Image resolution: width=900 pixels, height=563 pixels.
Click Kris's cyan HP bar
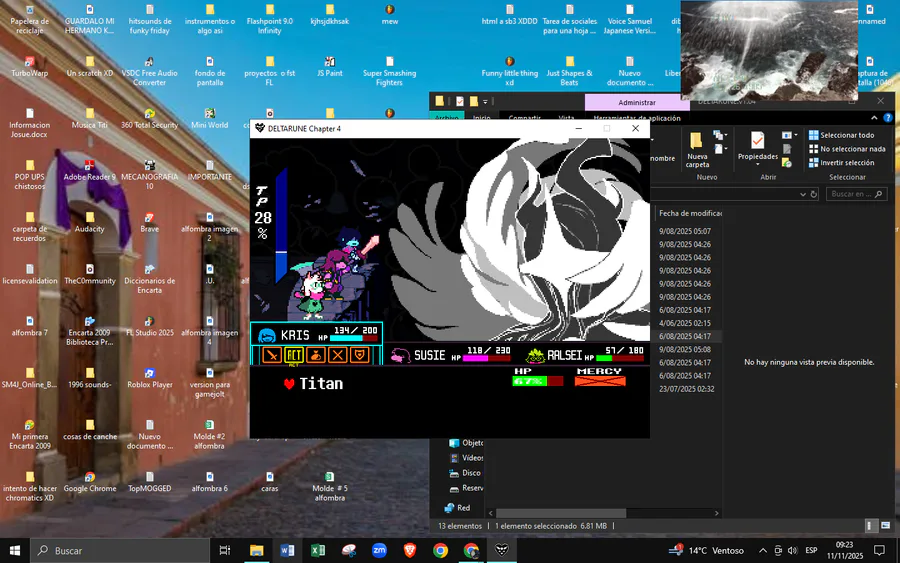354,338
